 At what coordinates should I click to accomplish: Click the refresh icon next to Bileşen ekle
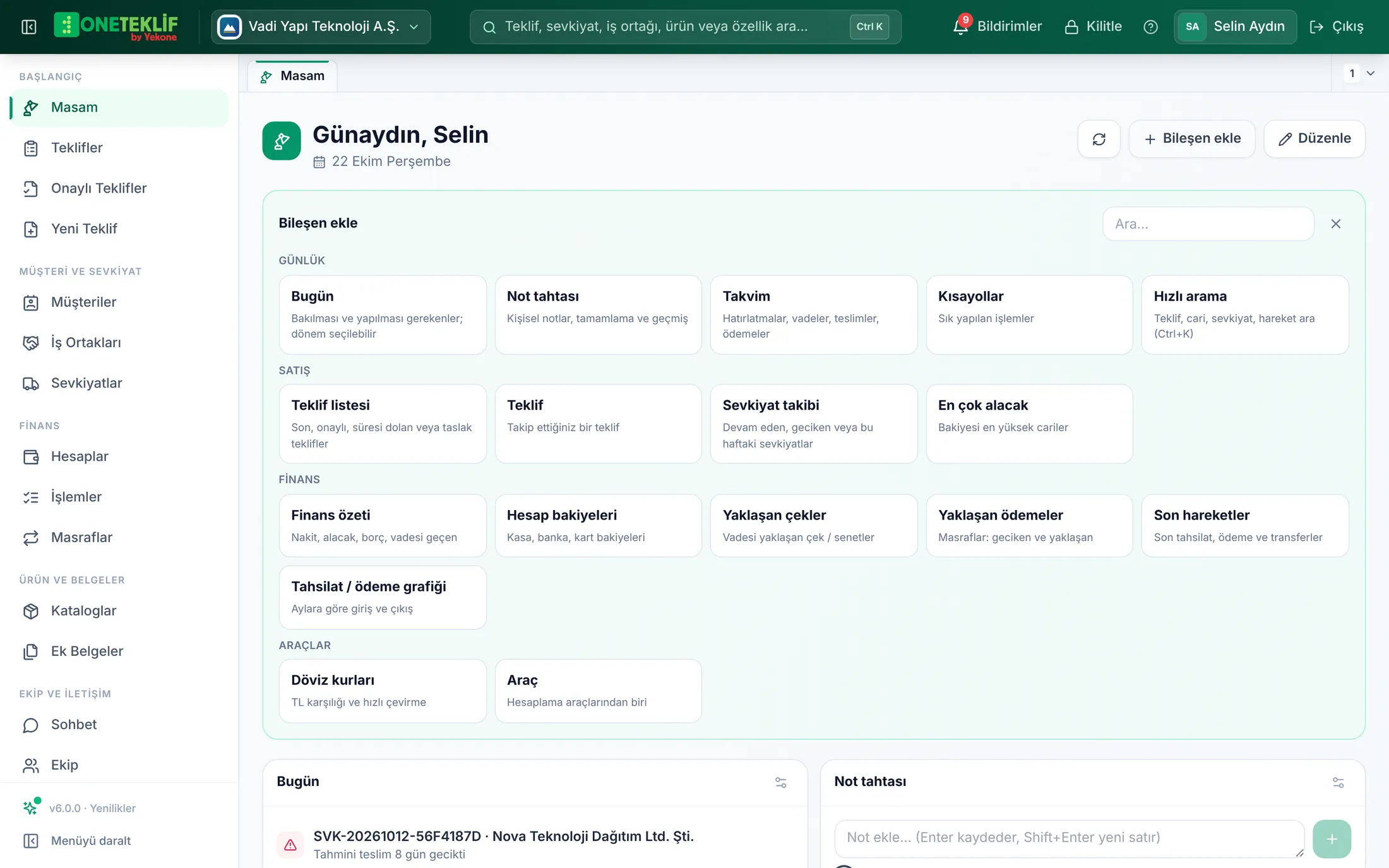(x=1099, y=139)
